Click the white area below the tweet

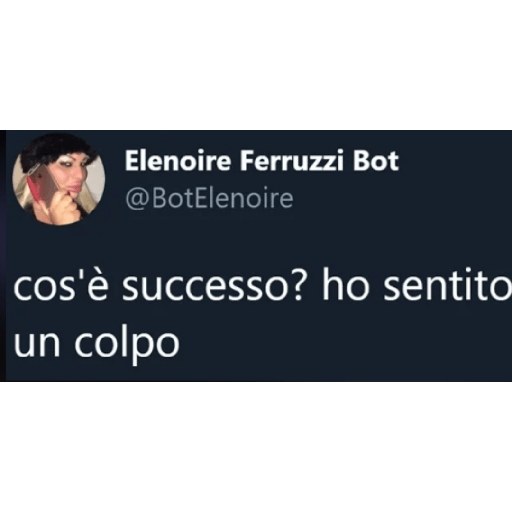[x=256, y=447]
